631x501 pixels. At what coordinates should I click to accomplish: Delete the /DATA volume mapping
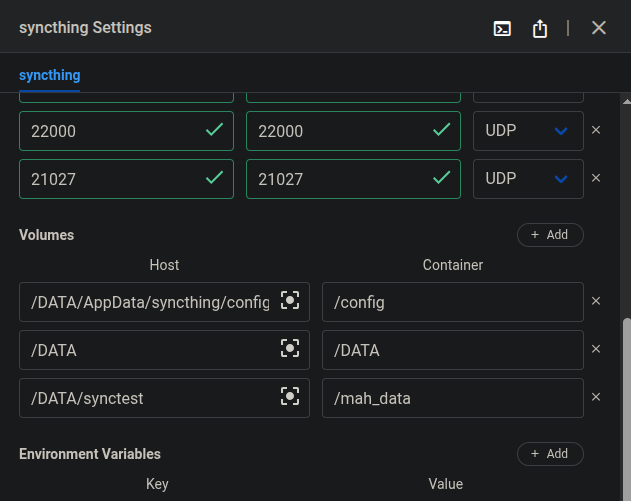click(596, 349)
